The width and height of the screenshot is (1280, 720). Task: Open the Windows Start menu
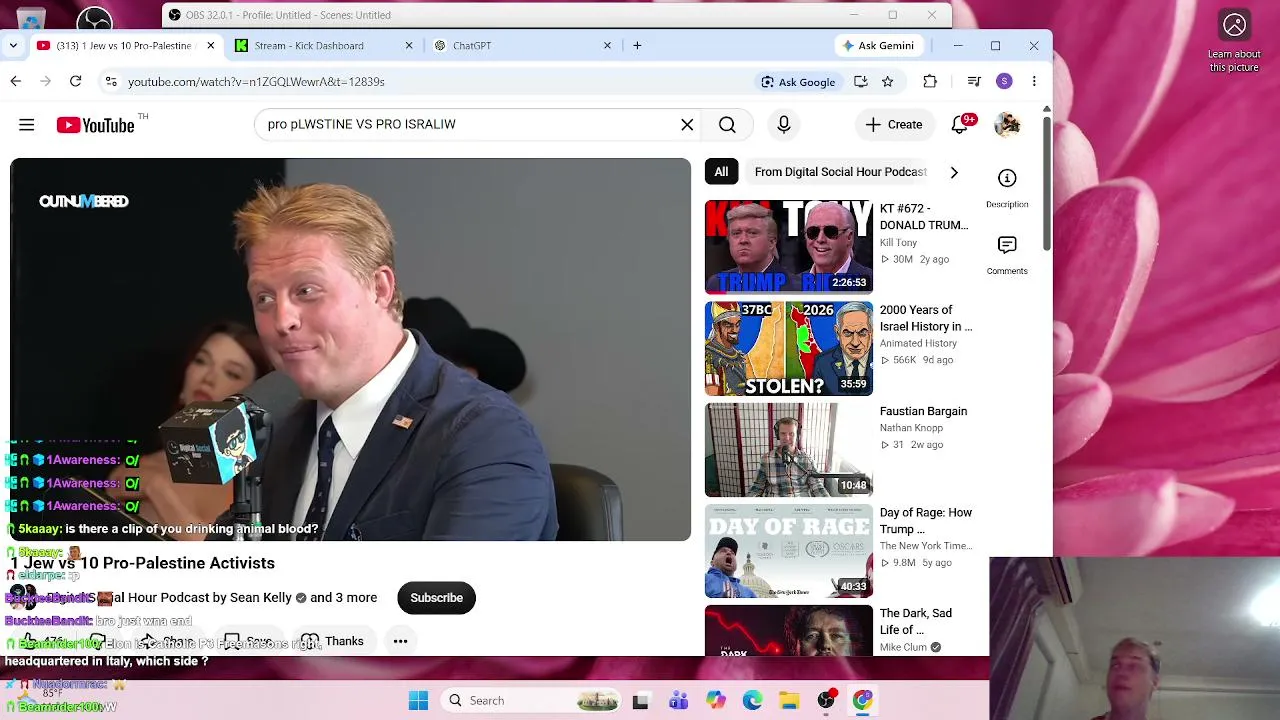pyautogui.click(x=419, y=701)
